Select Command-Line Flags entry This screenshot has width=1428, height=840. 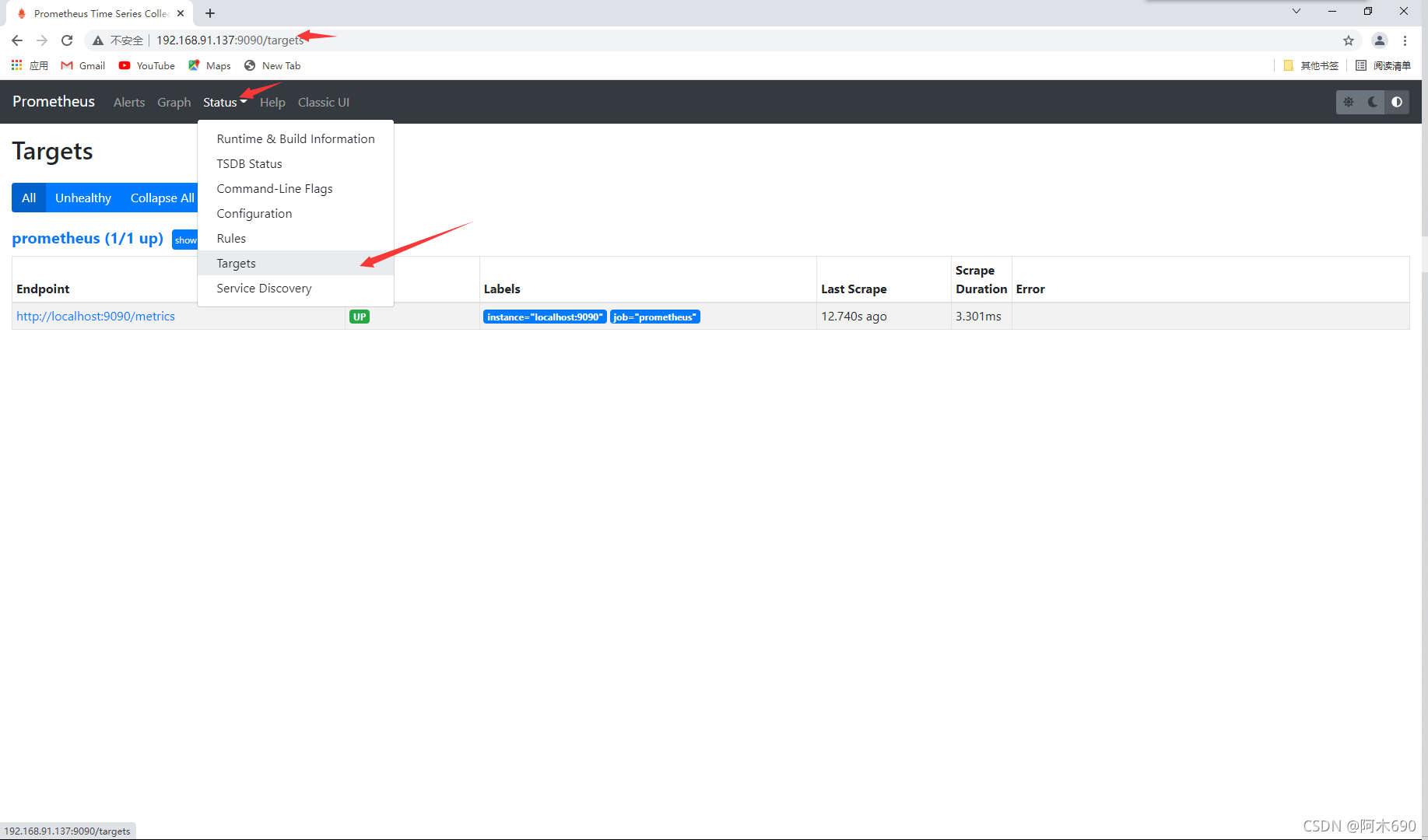tap(296, 188)
